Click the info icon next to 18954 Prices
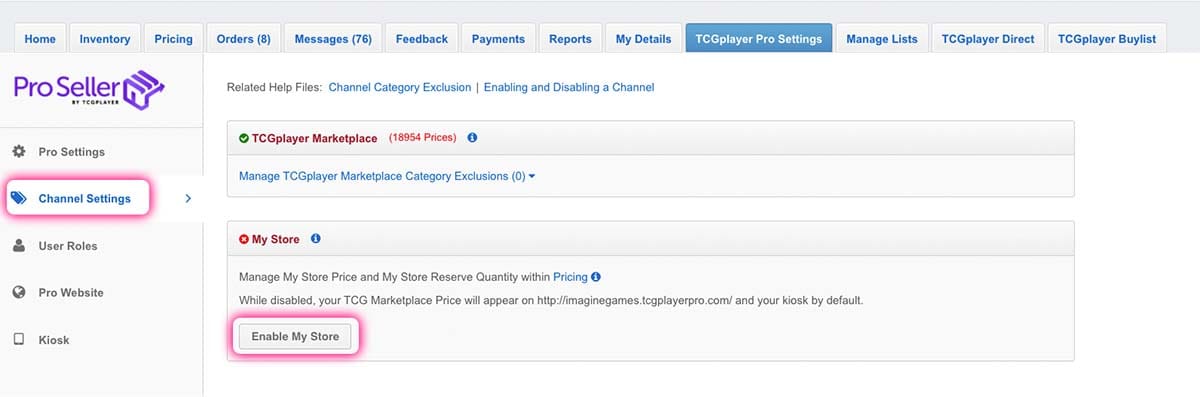The width and height of the screenshot is (1200, 397). [x=473, y=138]
